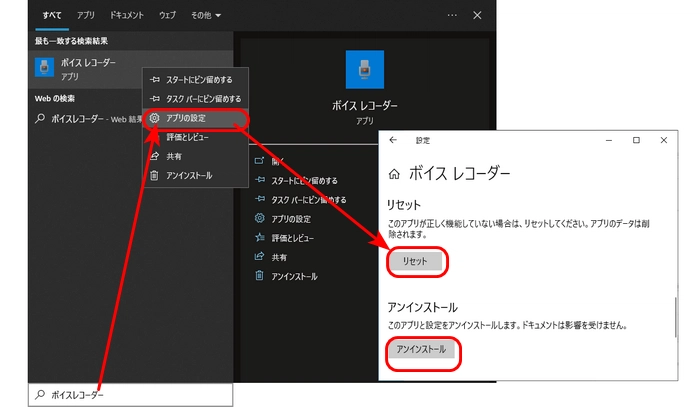This screenshot has height=407, width=700.
Task: Click the gear icon in the preview pane
Action: point(259,218)
